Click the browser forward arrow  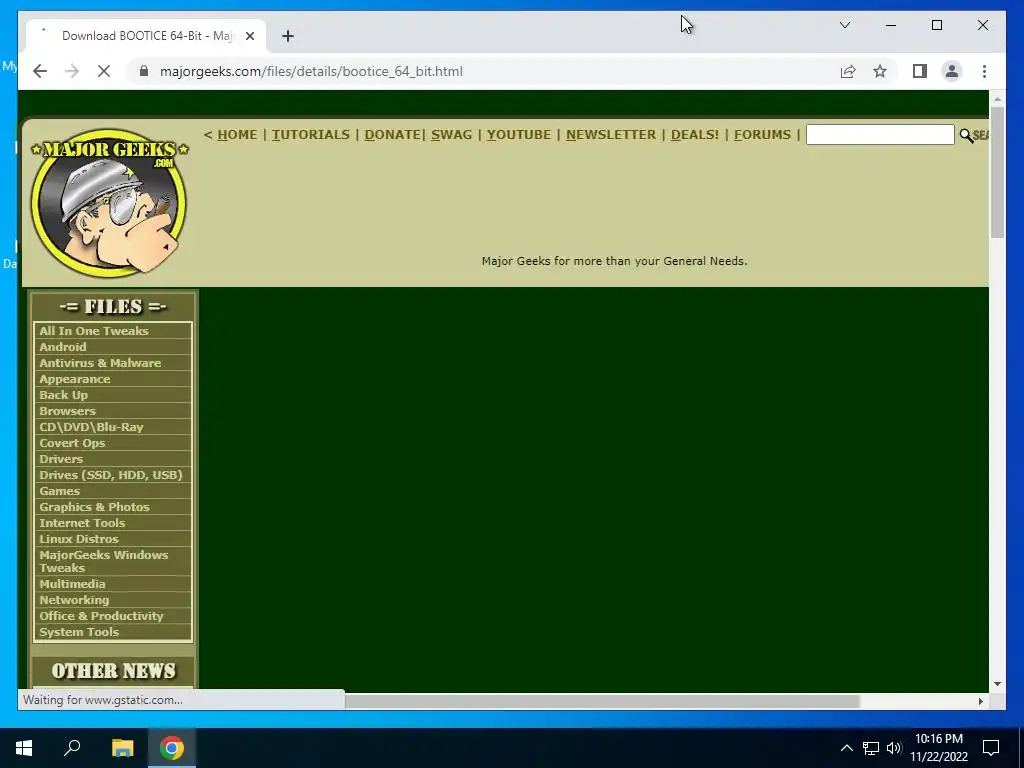click(x=72, y=71)
